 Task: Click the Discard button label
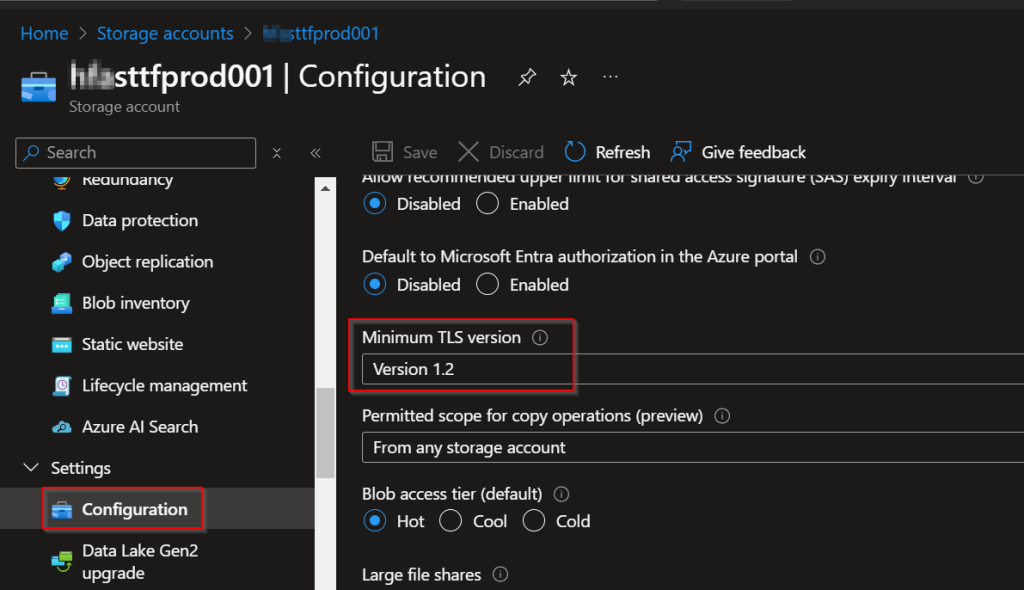coord(517,153)
